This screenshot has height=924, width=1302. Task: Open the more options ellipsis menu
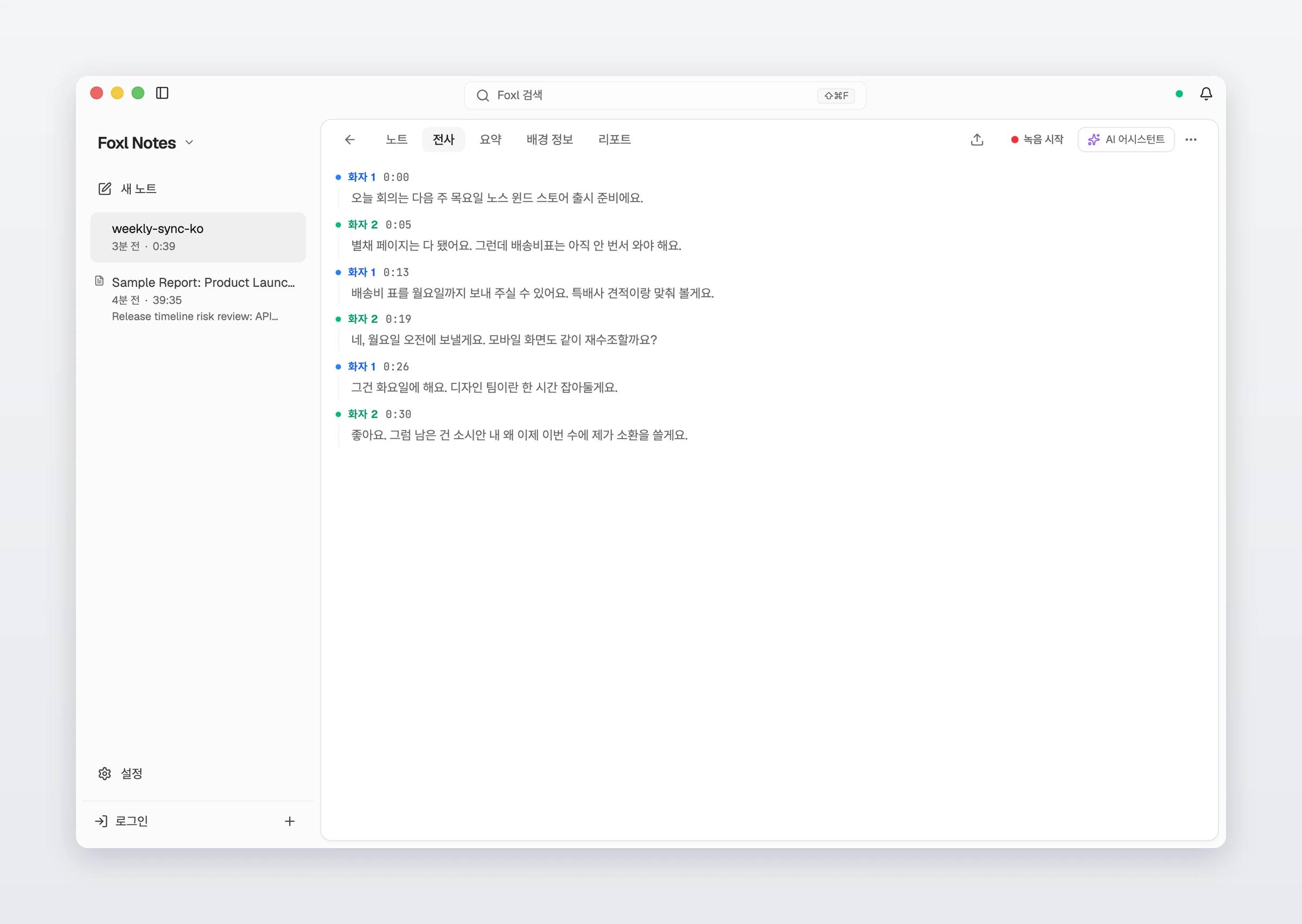(1191, 139)
